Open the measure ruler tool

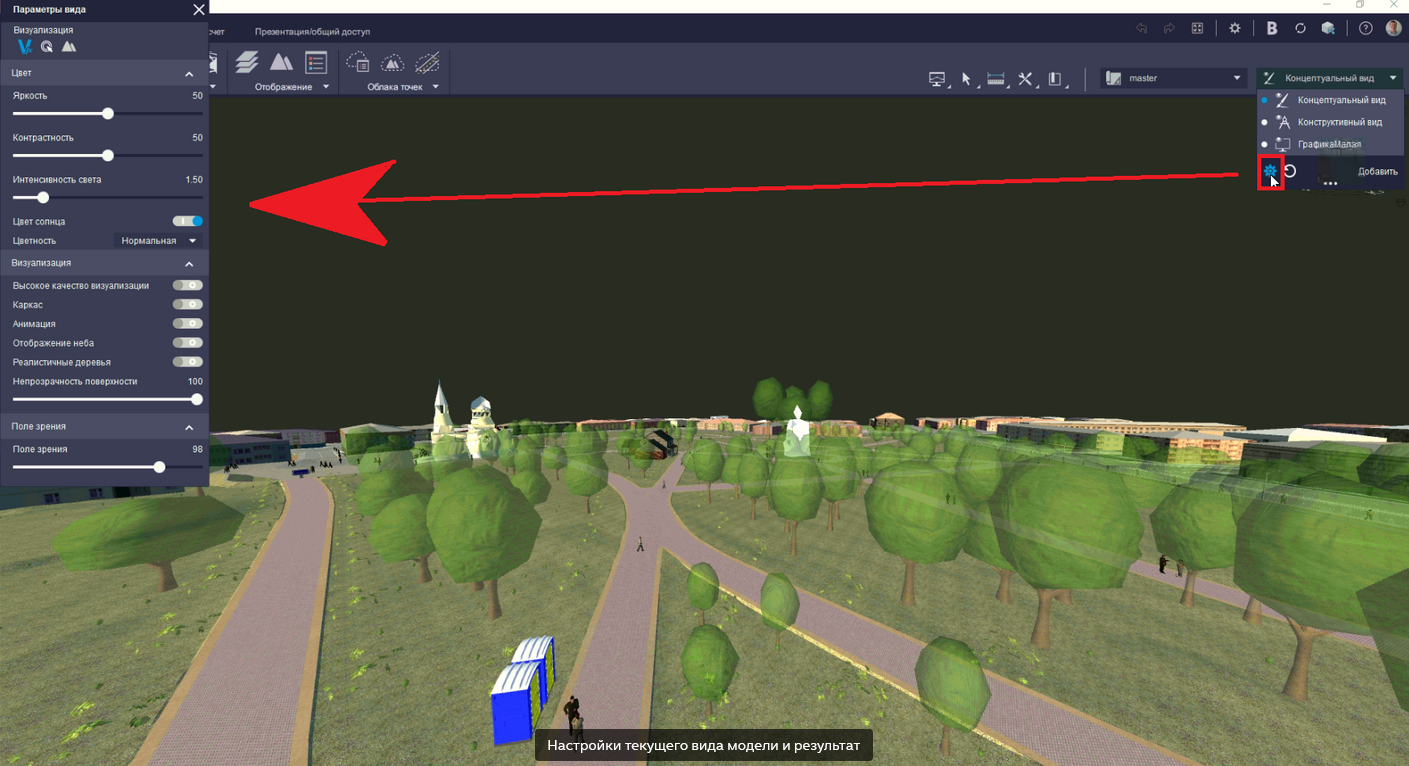(x=995, y=79)
